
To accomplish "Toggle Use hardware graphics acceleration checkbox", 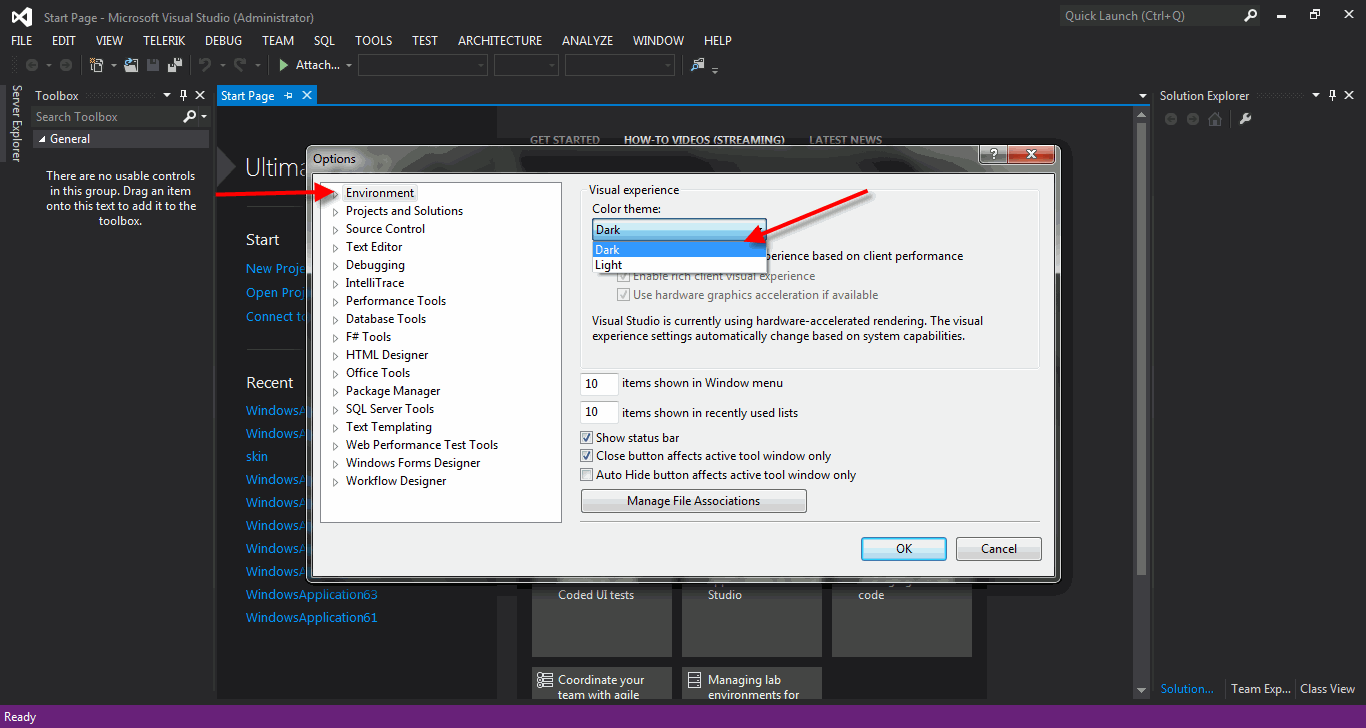I will pos(624,295).
